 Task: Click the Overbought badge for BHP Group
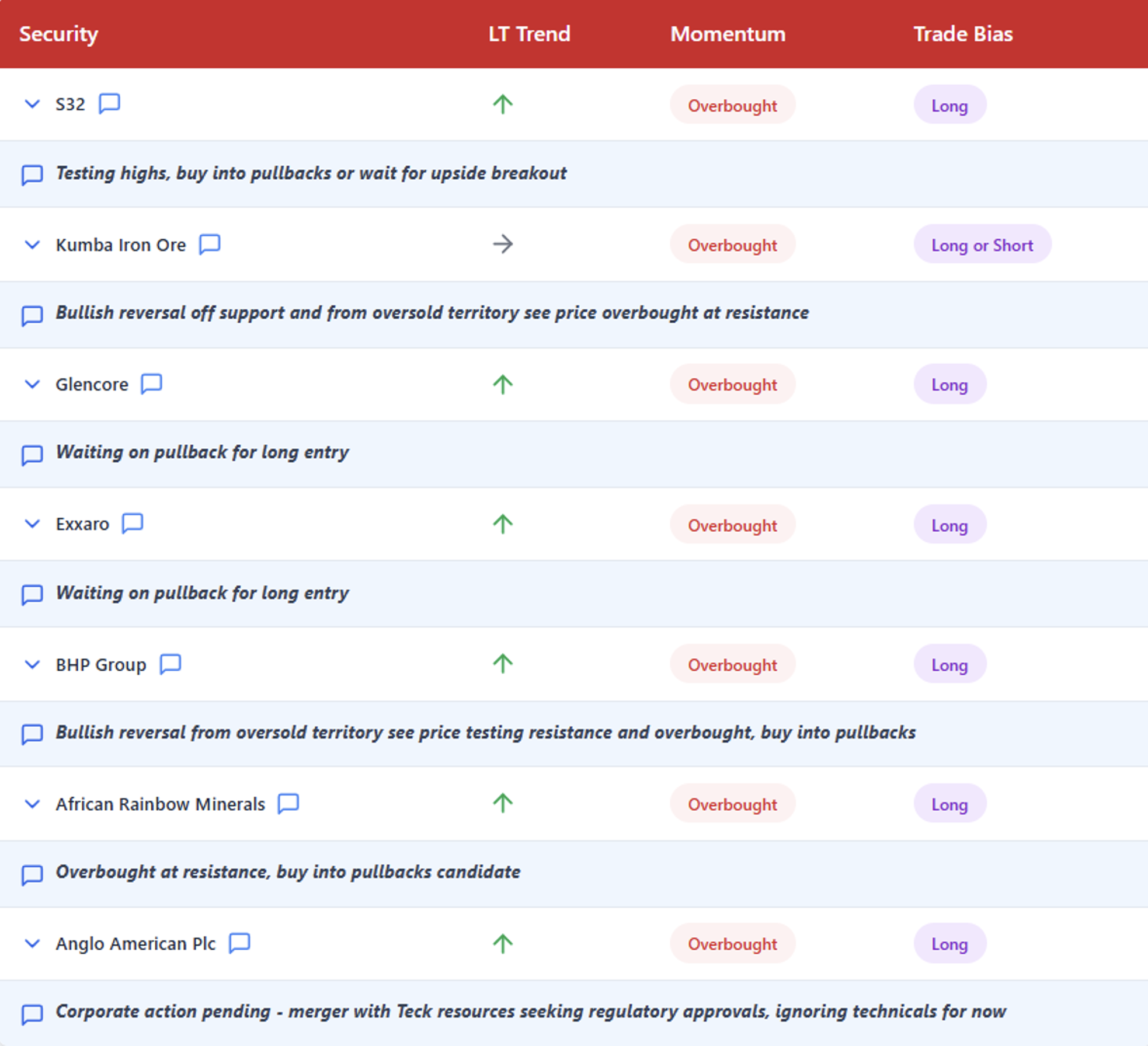[732, 664]
